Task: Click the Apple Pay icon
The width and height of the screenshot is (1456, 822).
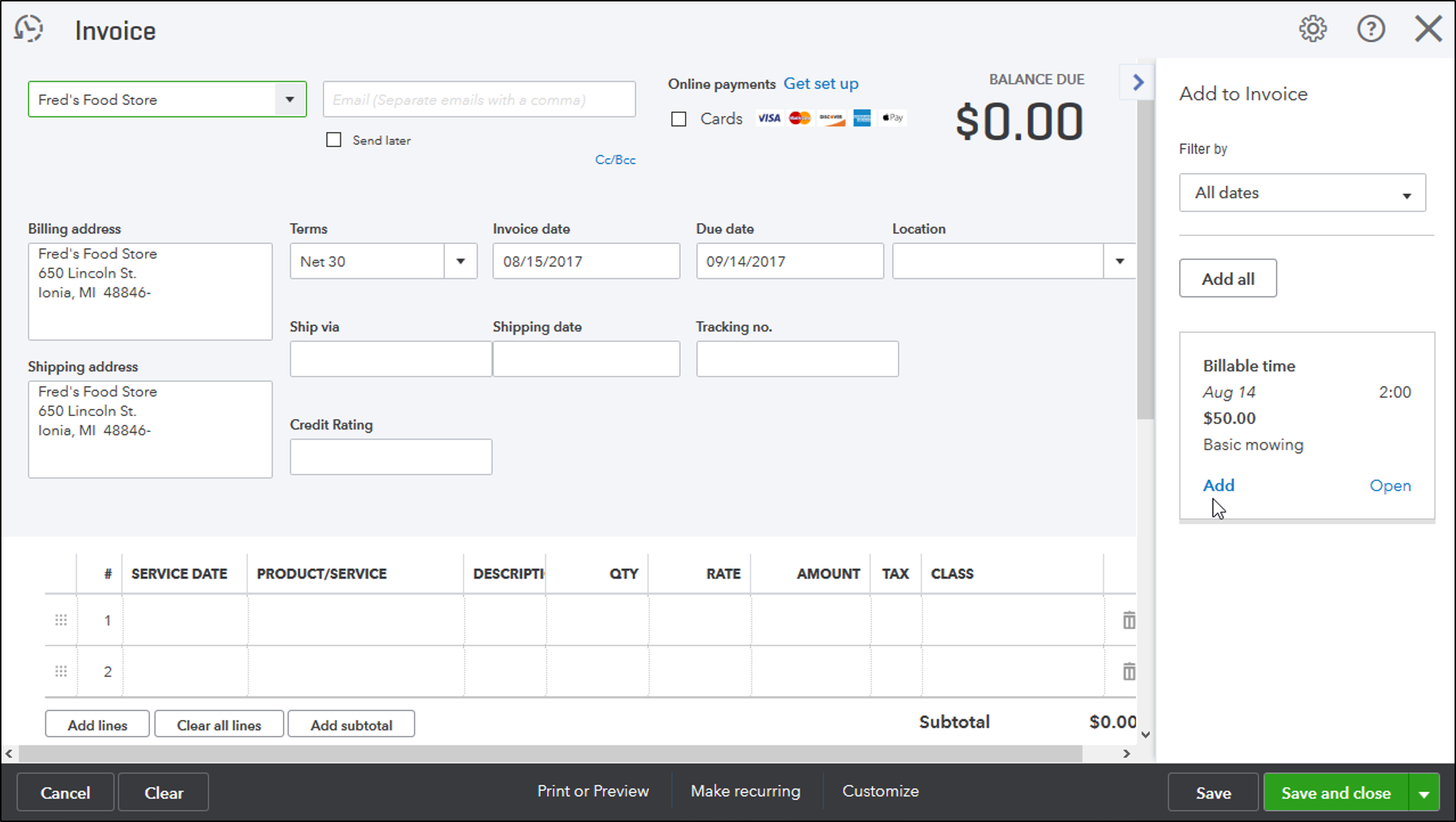Action: click(x=893, y=118)
